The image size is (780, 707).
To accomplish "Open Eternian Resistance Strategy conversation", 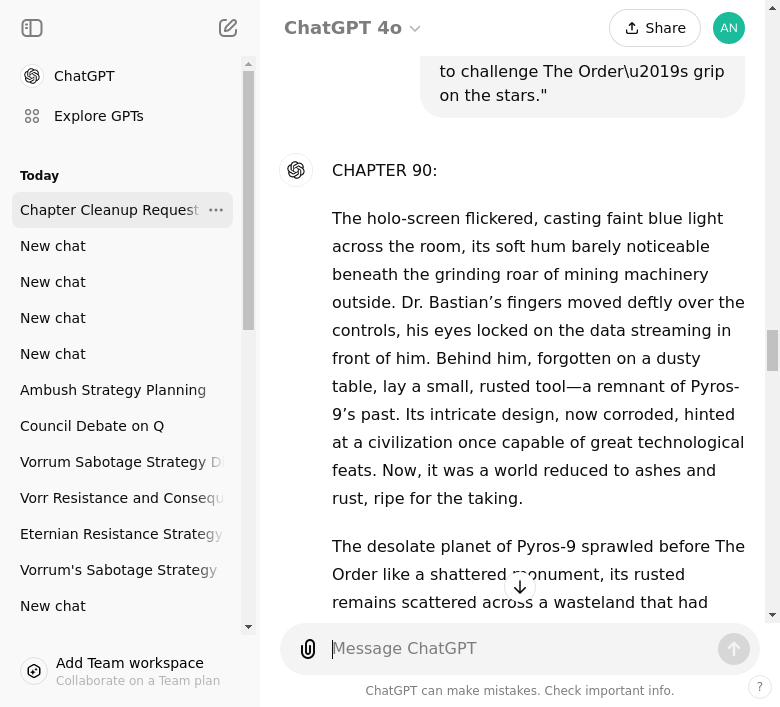I will (120, 534).
